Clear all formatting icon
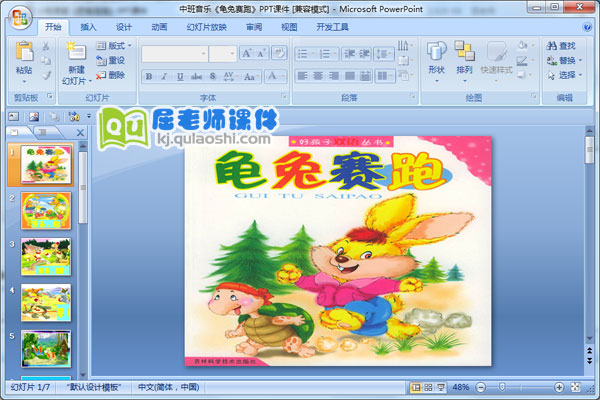 tap(279, 53)
